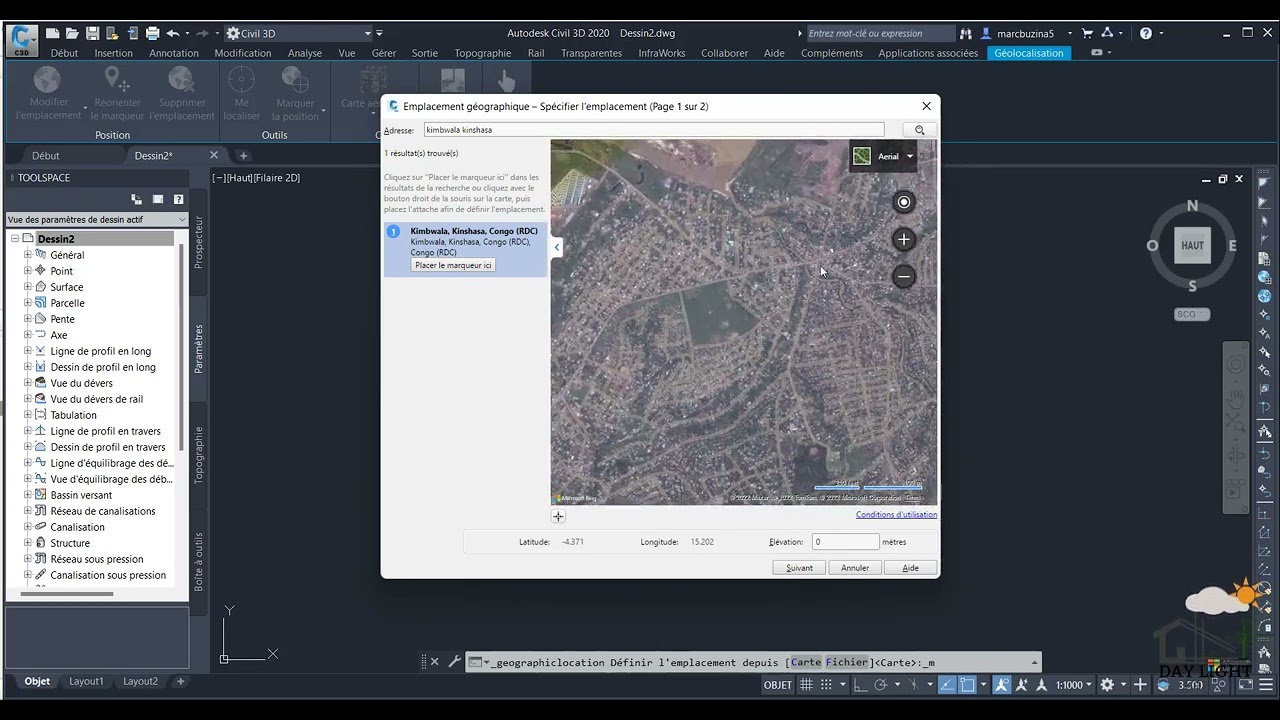Viewport: 1280px width, 720px height.
Task: Click the HAUT face of the ViewCube
Action: 1192,245
